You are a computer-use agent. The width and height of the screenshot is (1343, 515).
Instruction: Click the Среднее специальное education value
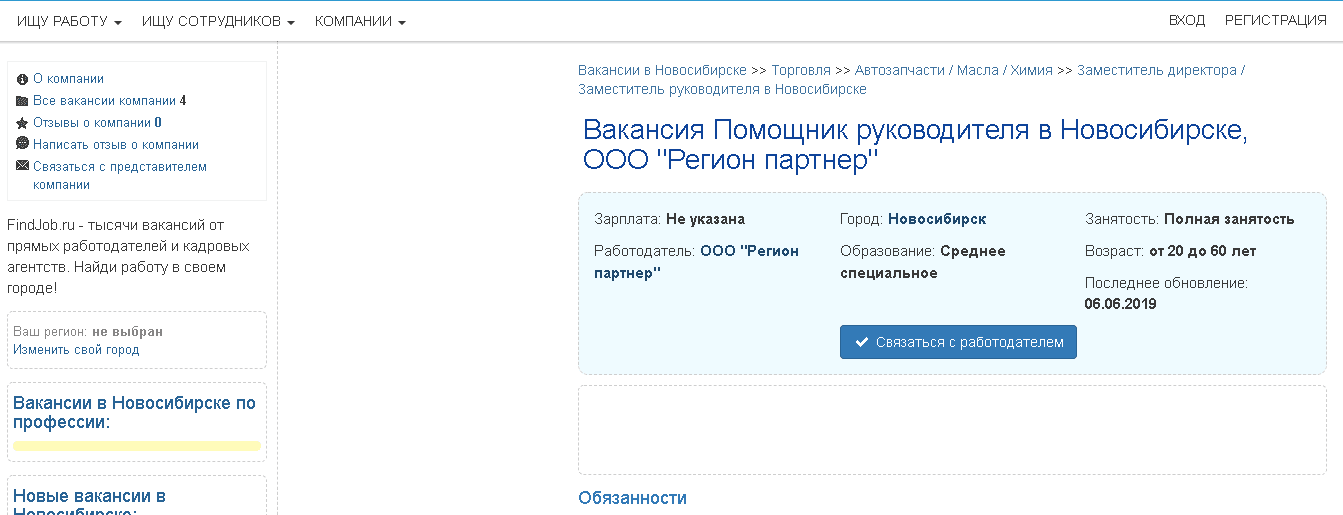click(x=923, y=262)
